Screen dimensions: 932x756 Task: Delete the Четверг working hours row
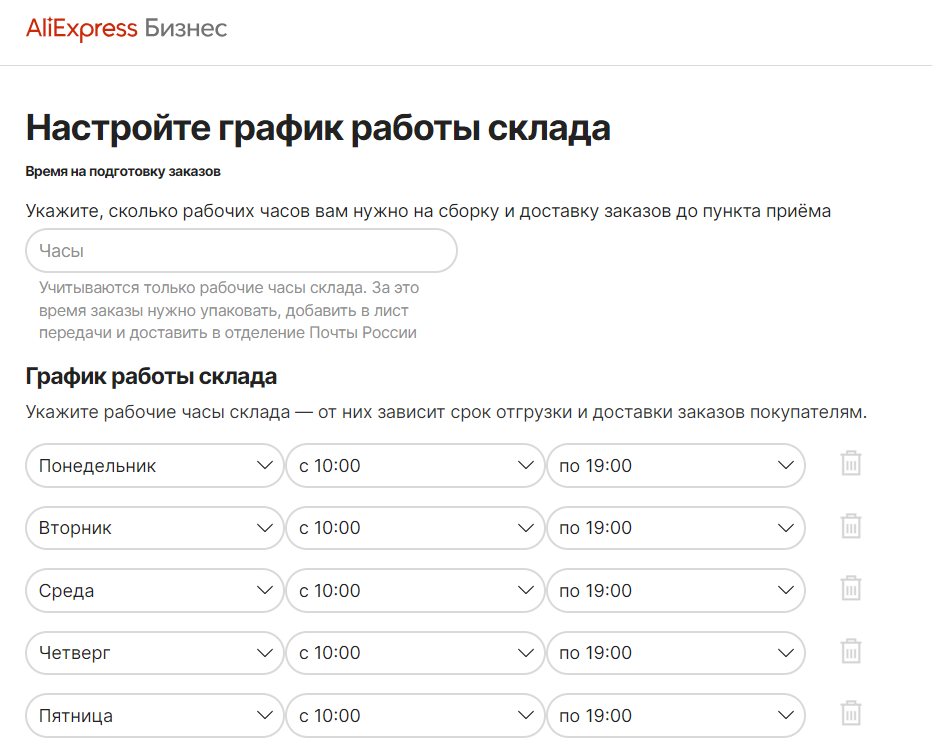[850, 652]
